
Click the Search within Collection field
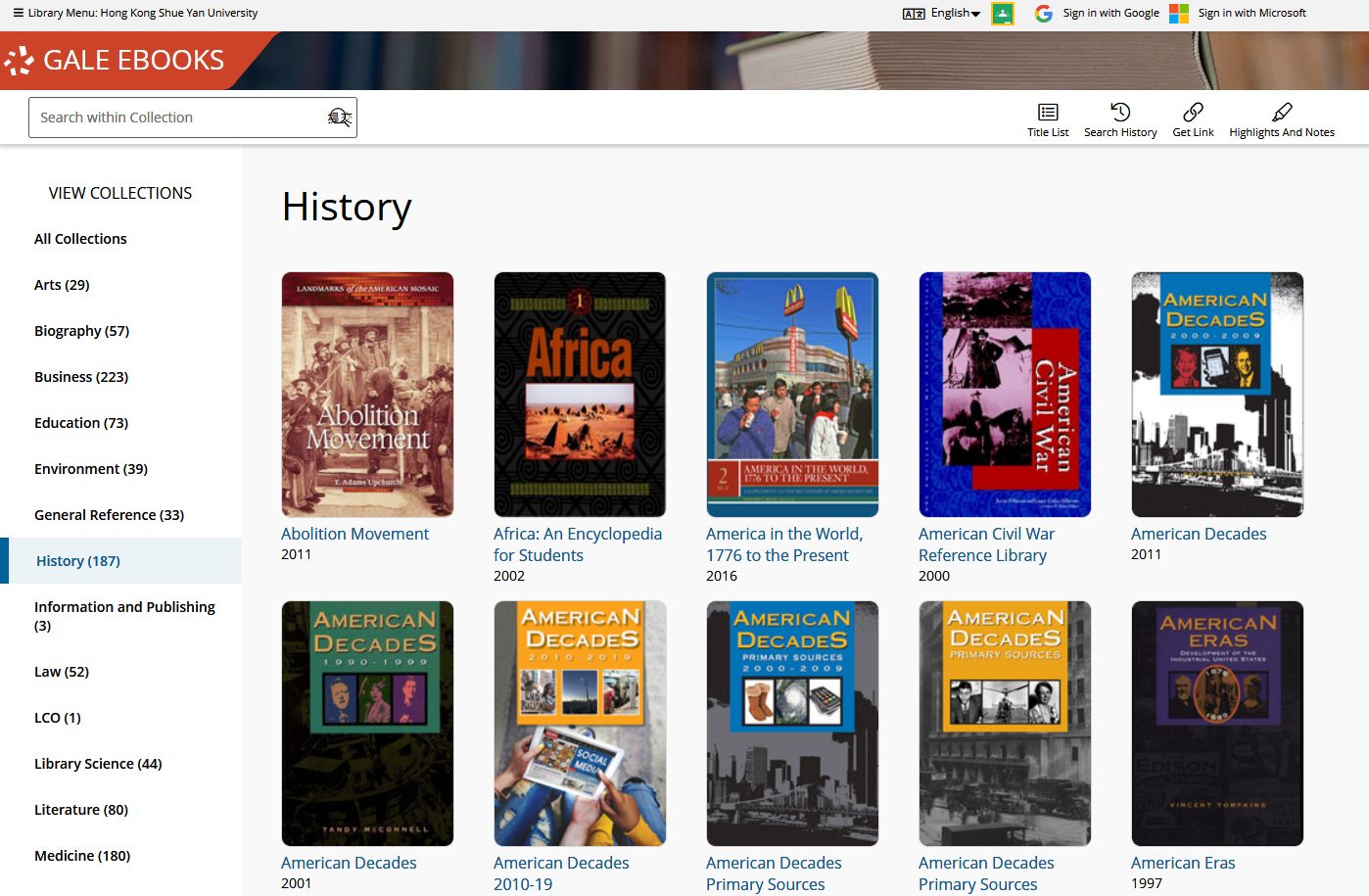pyautogui.click(x=176, y=118)
